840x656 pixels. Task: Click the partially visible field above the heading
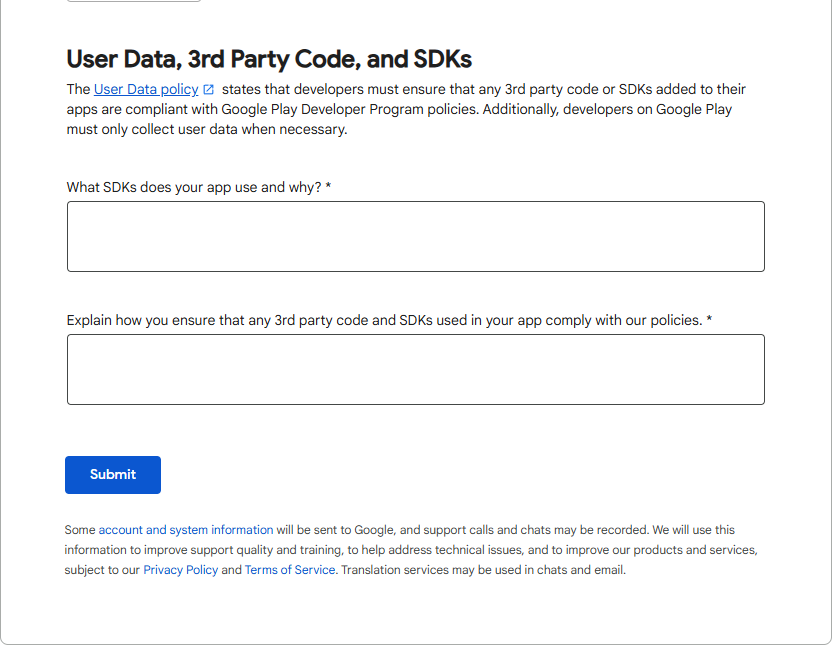pos(134,1)
